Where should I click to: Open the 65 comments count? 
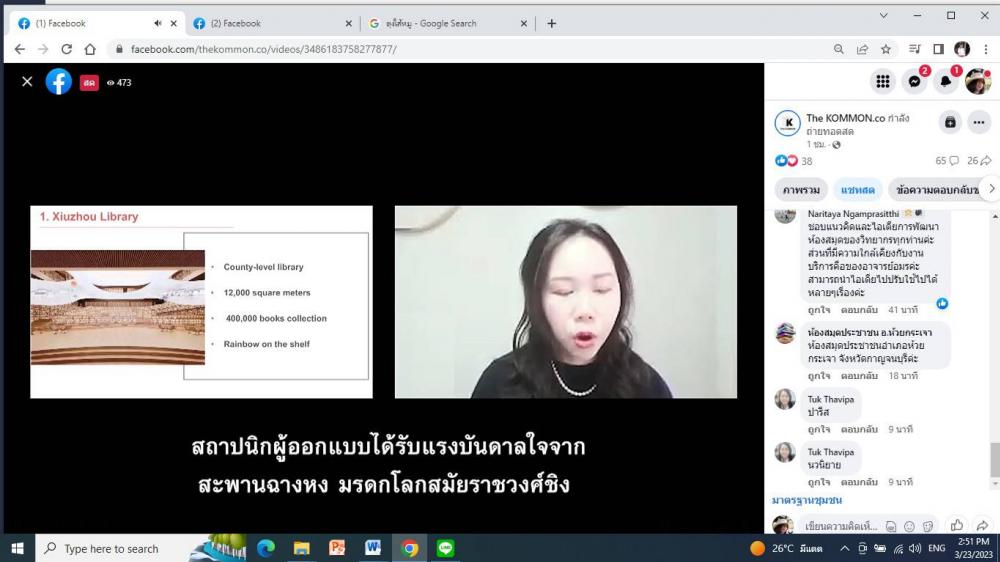(x=947, y=161)
